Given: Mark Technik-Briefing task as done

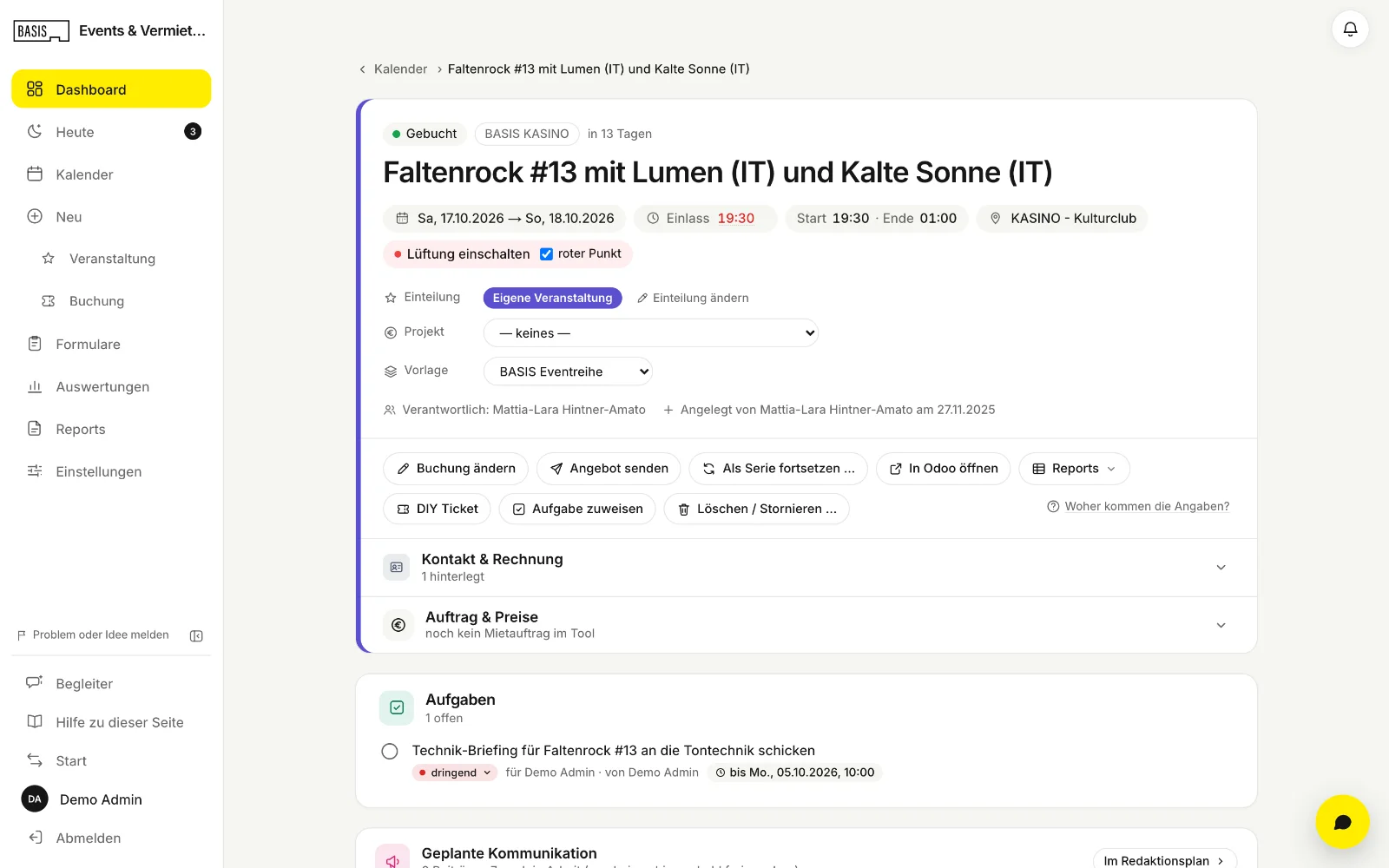Looking at the screenshot, I should pos(390,751).
